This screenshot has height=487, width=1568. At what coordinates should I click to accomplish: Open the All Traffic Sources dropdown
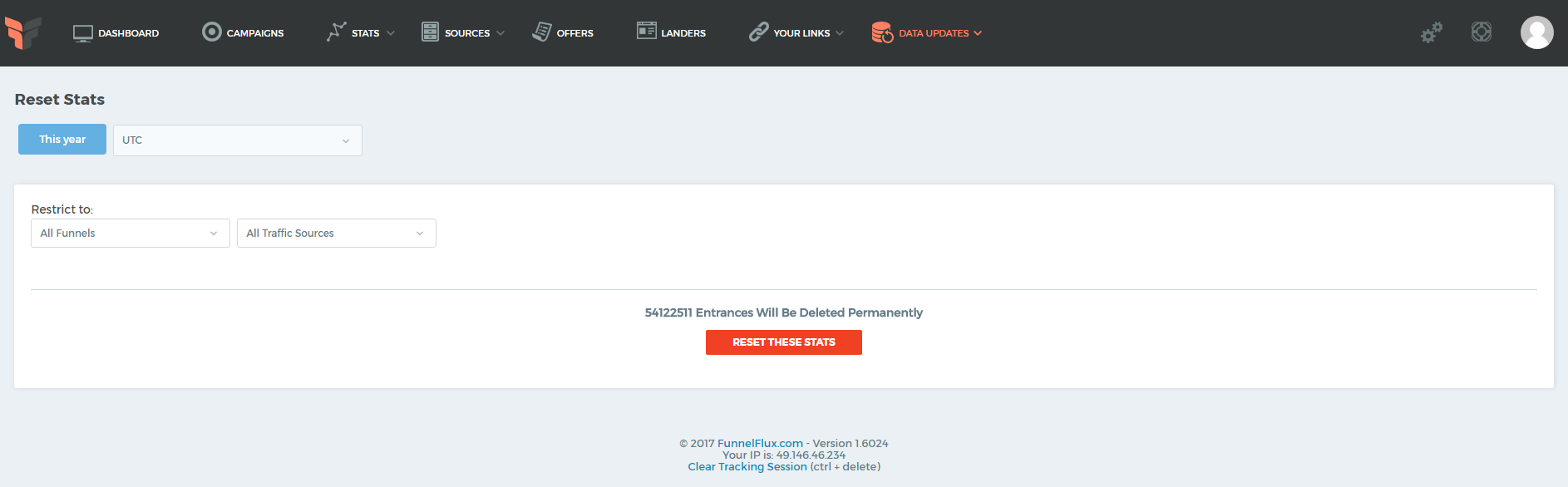(x=337, y=234)
